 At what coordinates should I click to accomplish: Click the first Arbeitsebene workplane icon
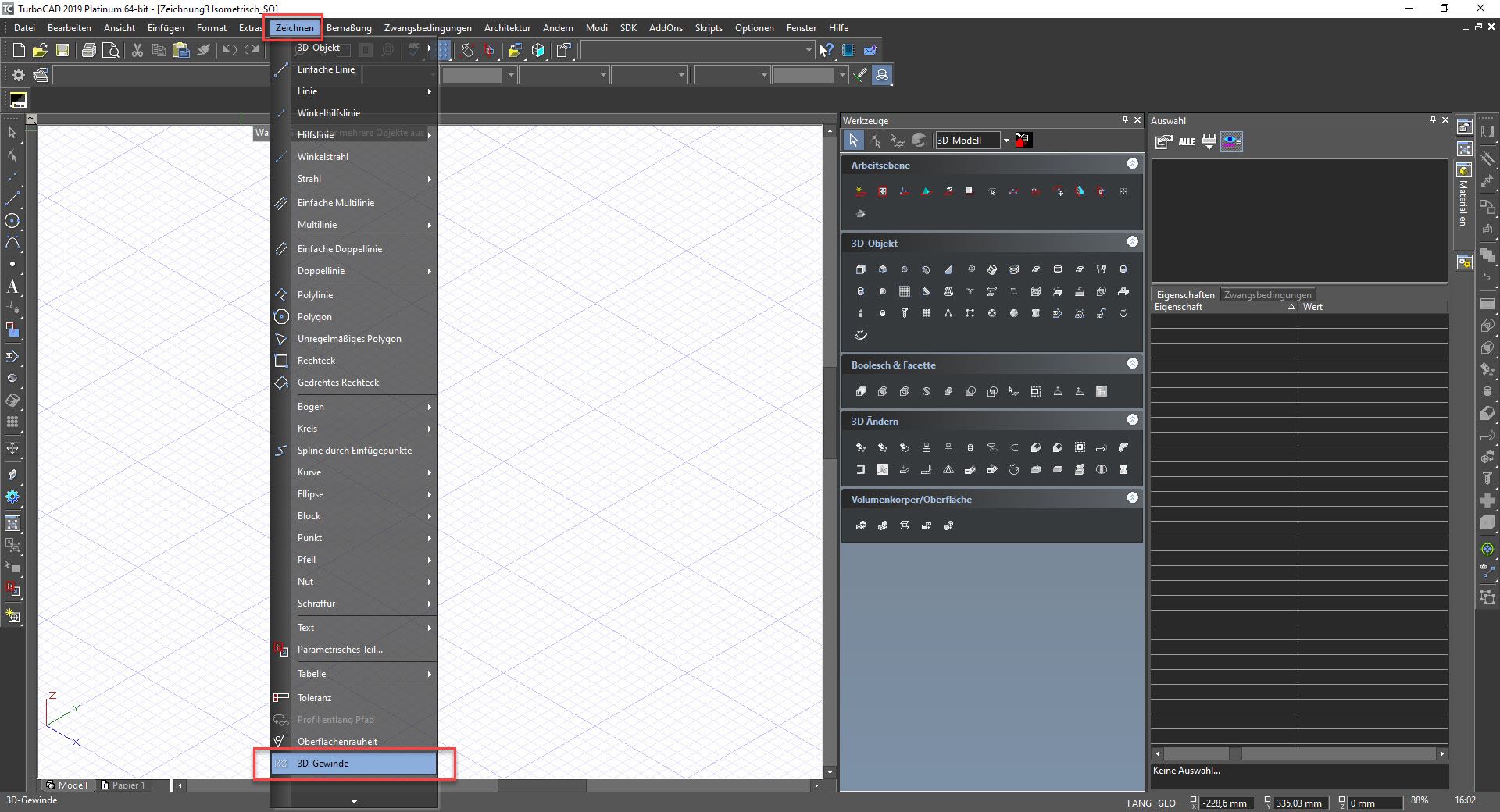coord(860,191)
